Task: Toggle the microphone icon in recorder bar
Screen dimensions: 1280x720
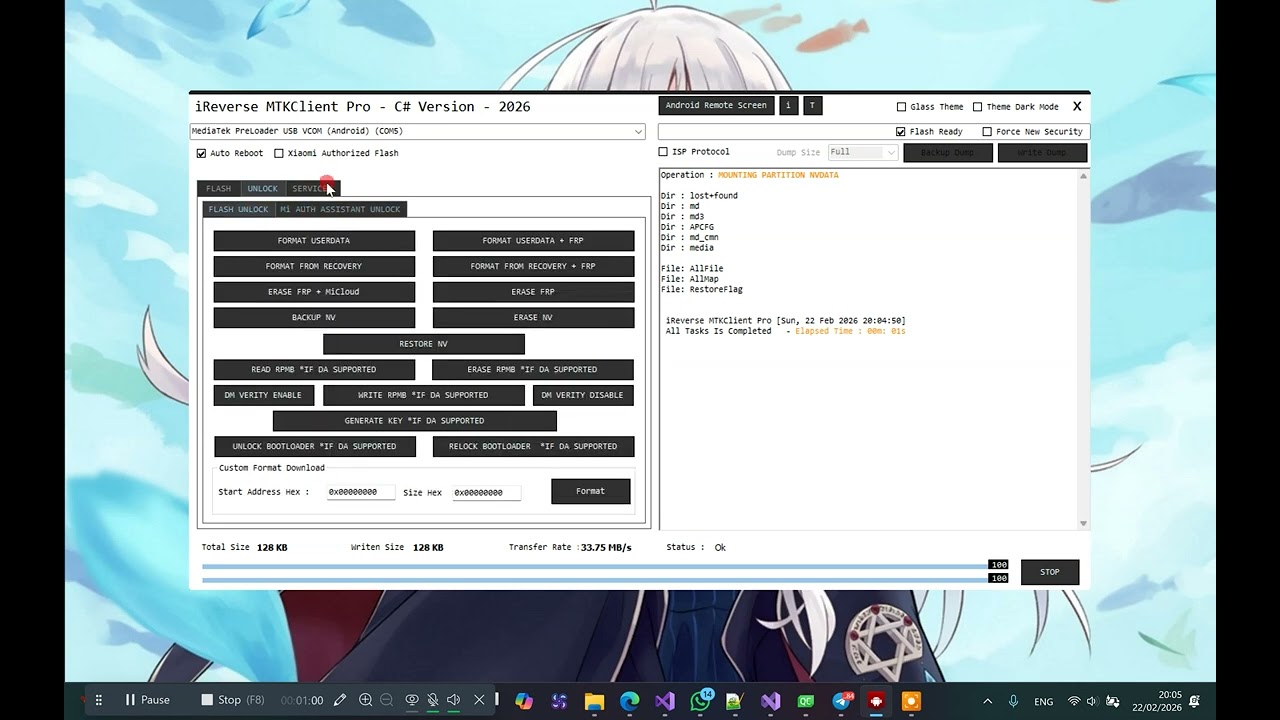Action: coord(433,700)
